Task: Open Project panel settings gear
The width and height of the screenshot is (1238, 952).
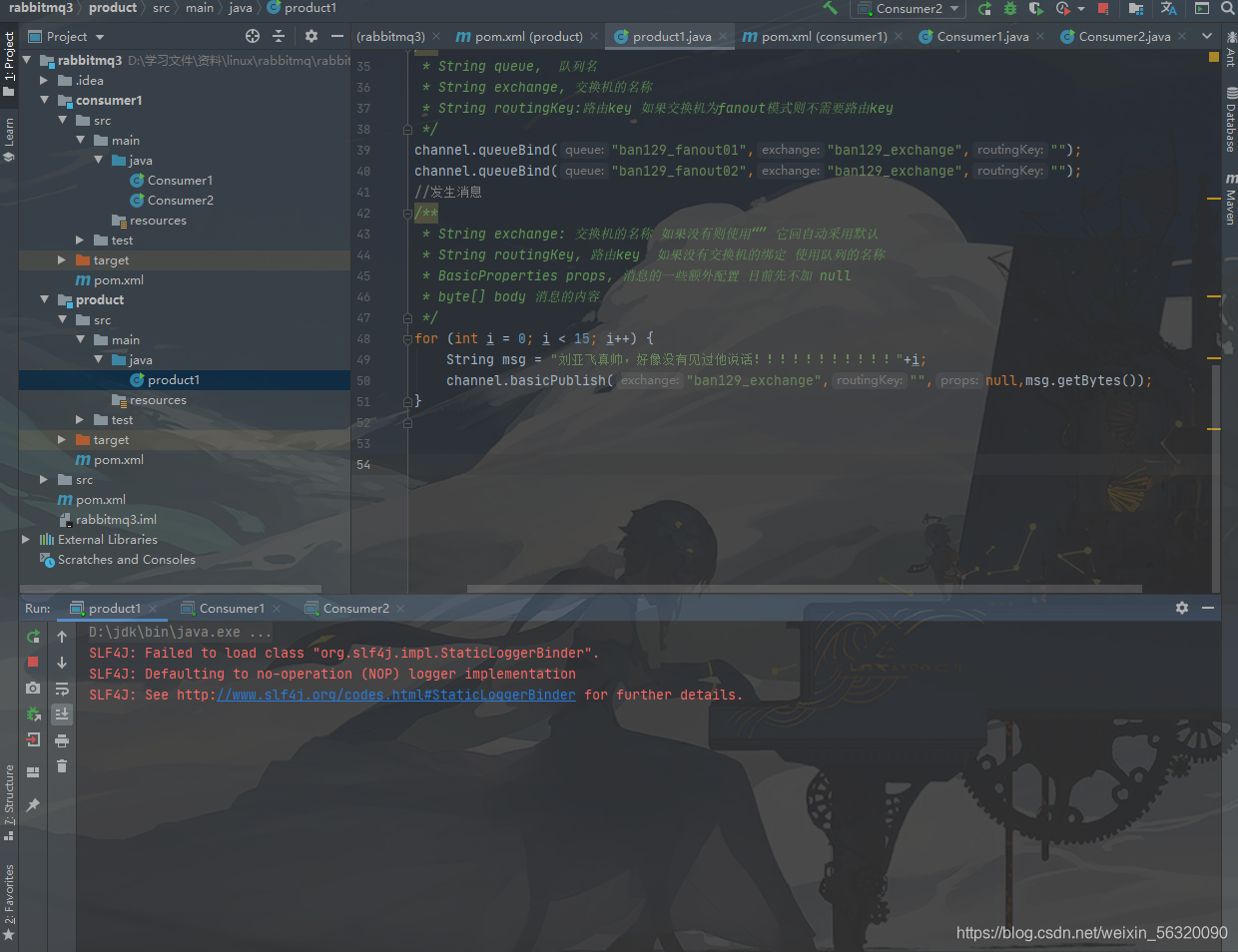Action: [x=311, y=36]
